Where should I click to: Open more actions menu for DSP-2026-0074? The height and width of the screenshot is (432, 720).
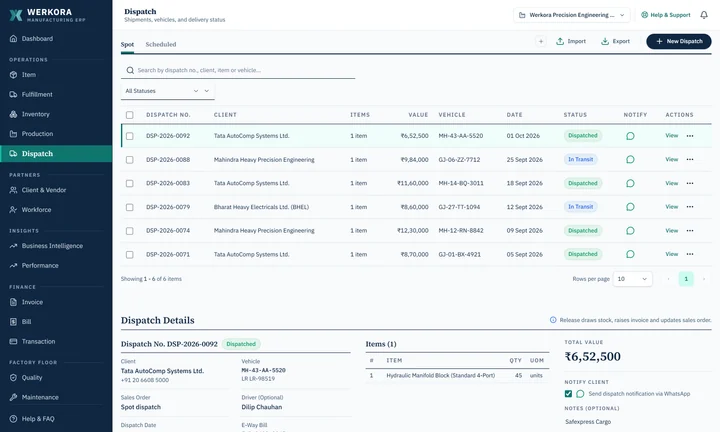pyautogui.click(x=690, y=230)
